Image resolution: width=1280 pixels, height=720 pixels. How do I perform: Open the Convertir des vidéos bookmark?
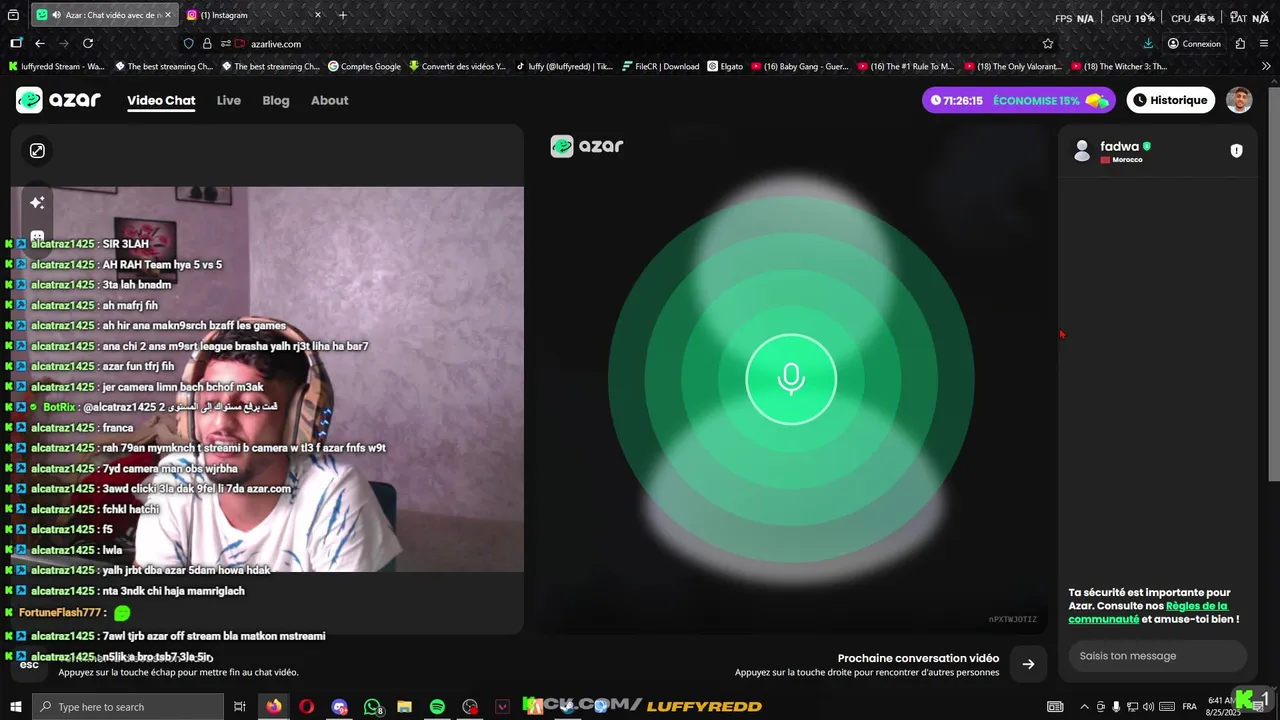click(x=457, y=67)
